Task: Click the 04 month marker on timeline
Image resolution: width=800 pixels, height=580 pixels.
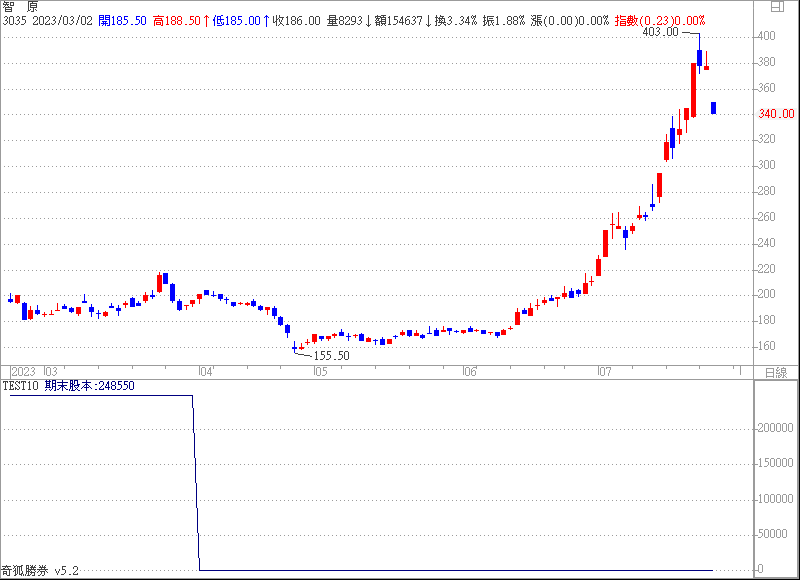Action: pos(207,372)
